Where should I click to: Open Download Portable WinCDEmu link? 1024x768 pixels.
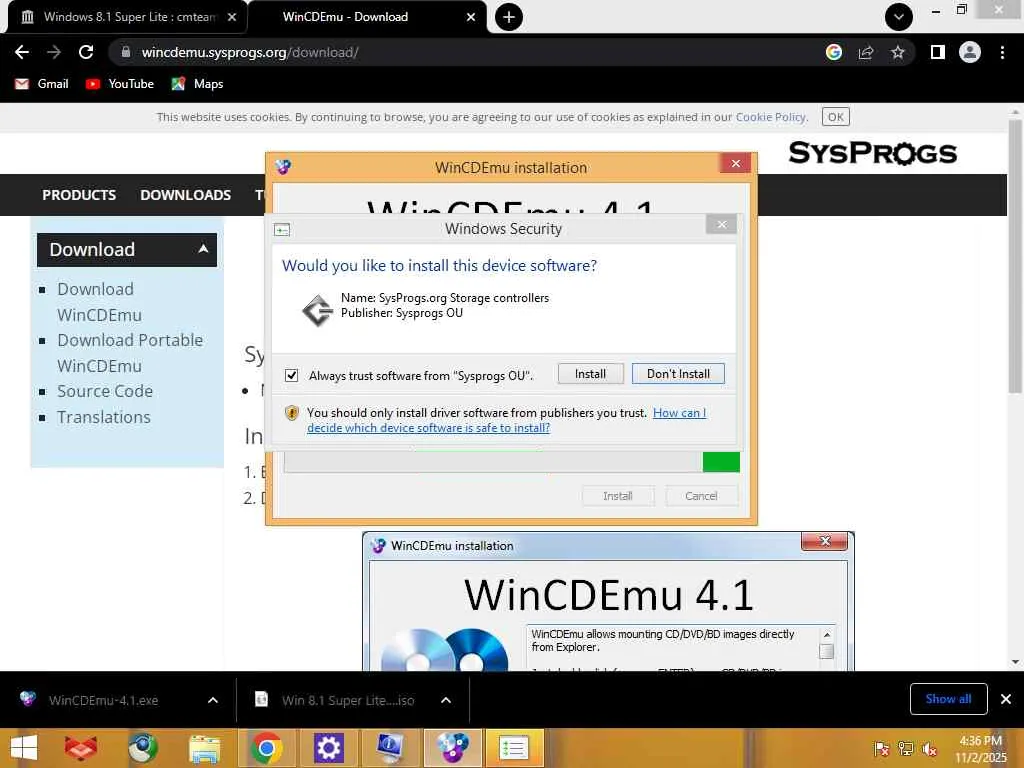[130, 353]
